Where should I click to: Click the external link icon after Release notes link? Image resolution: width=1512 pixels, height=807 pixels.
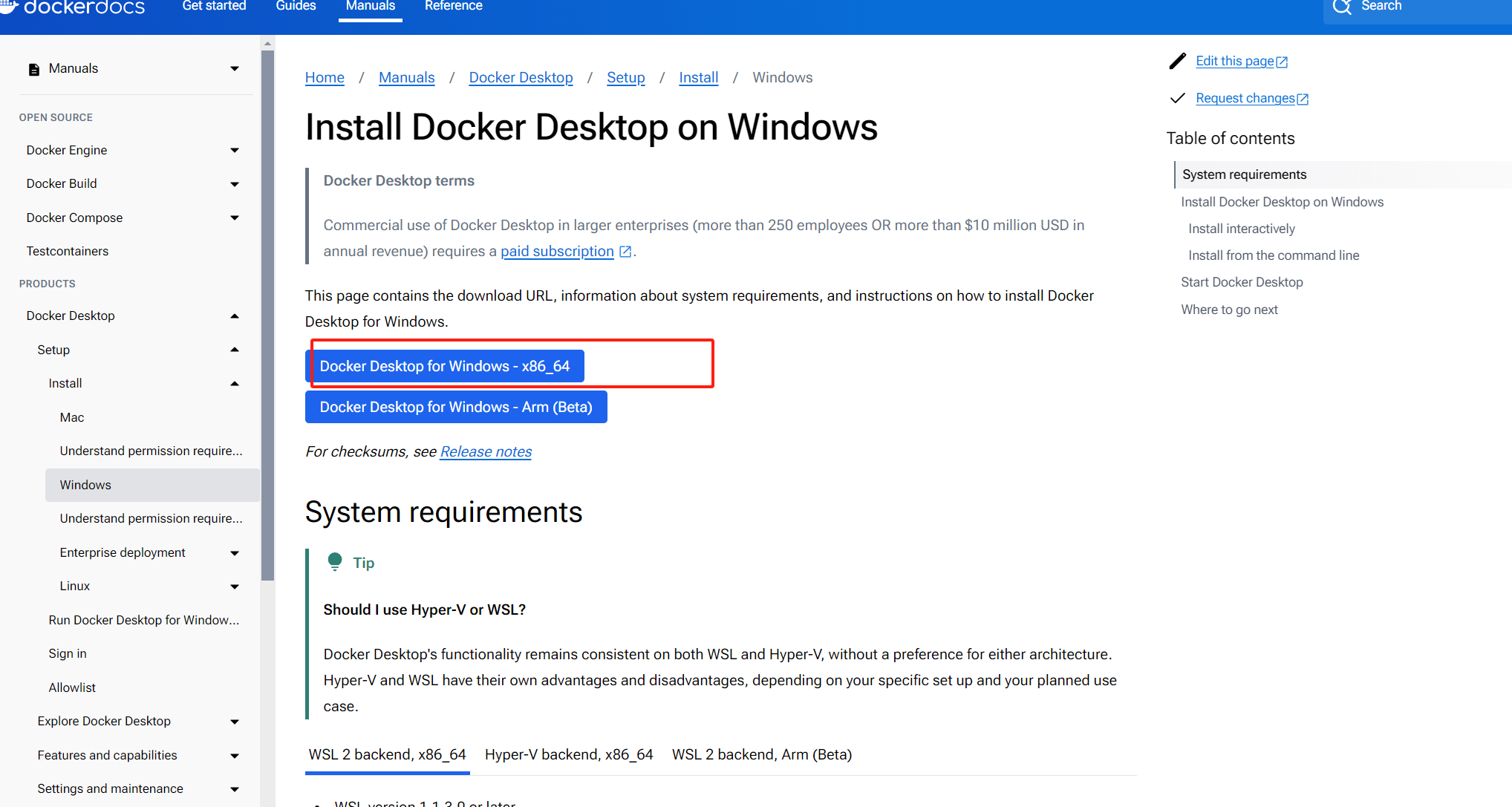click(537, 451)
